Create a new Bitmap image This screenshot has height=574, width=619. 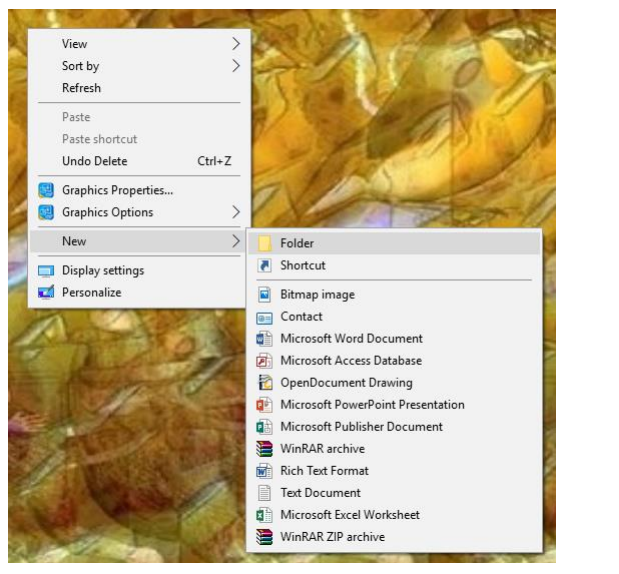coord(394,295)
